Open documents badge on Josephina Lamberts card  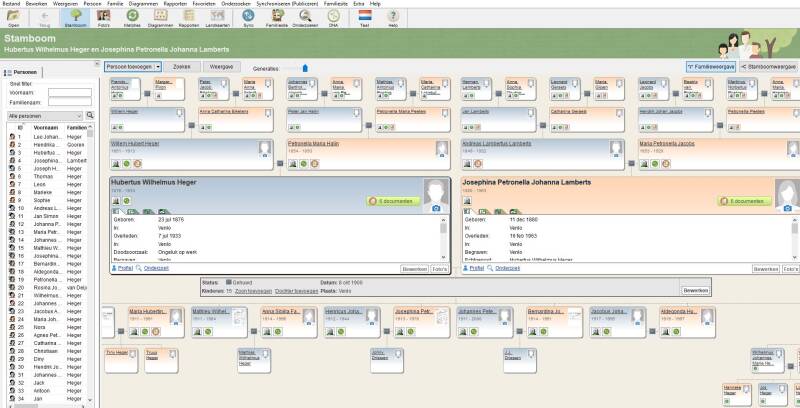[744, 201]
